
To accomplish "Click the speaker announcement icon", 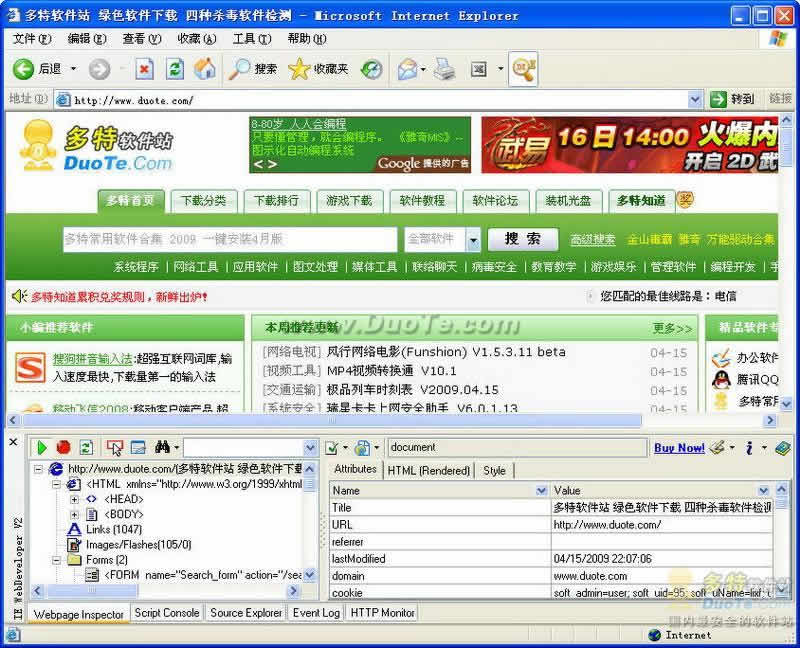I will point(19,296).
